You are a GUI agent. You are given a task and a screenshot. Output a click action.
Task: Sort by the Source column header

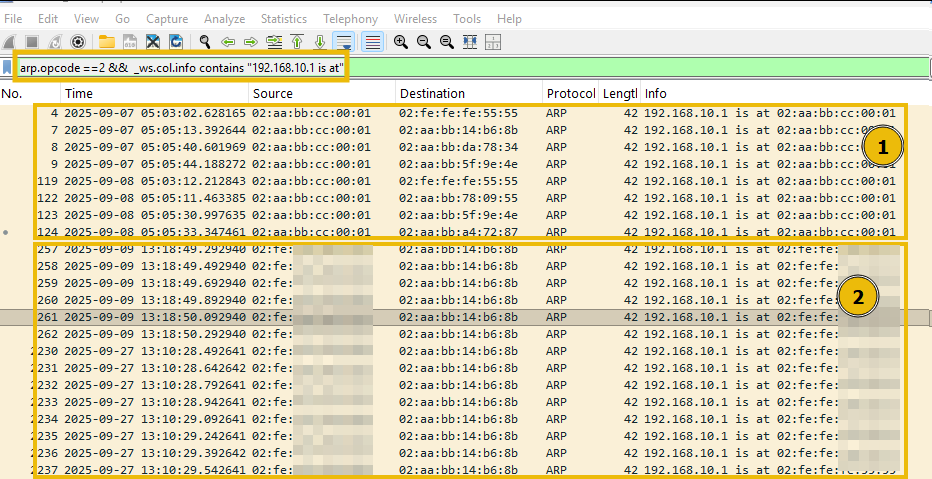pos(322,93)
